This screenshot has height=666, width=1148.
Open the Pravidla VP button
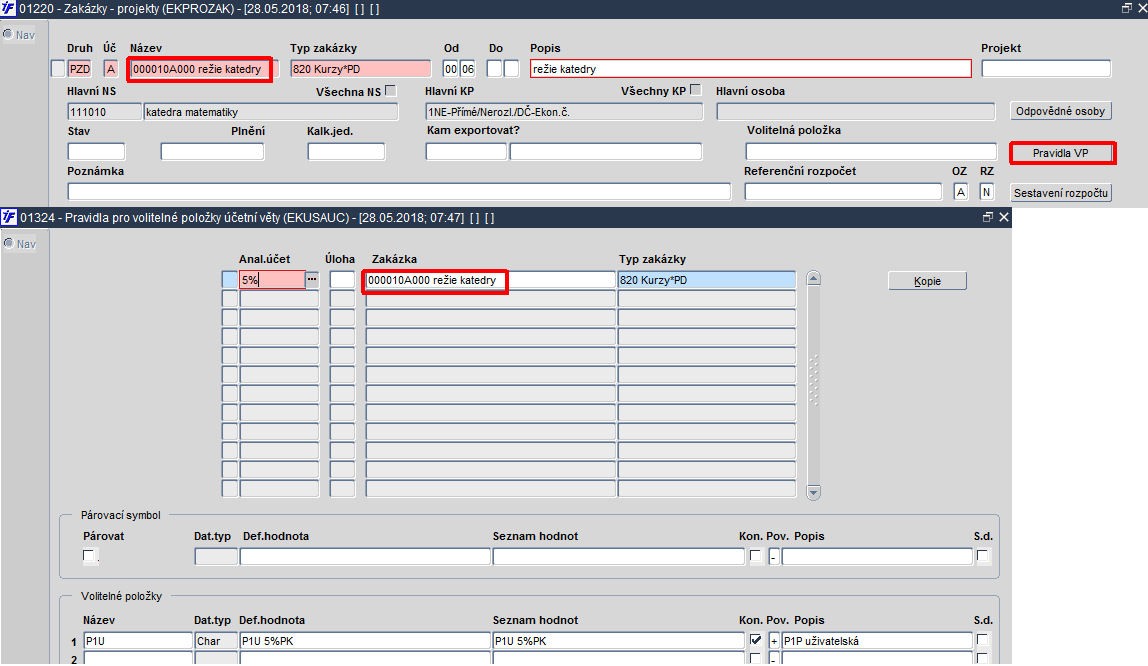pyautogui.click(x=1060, y=153)
